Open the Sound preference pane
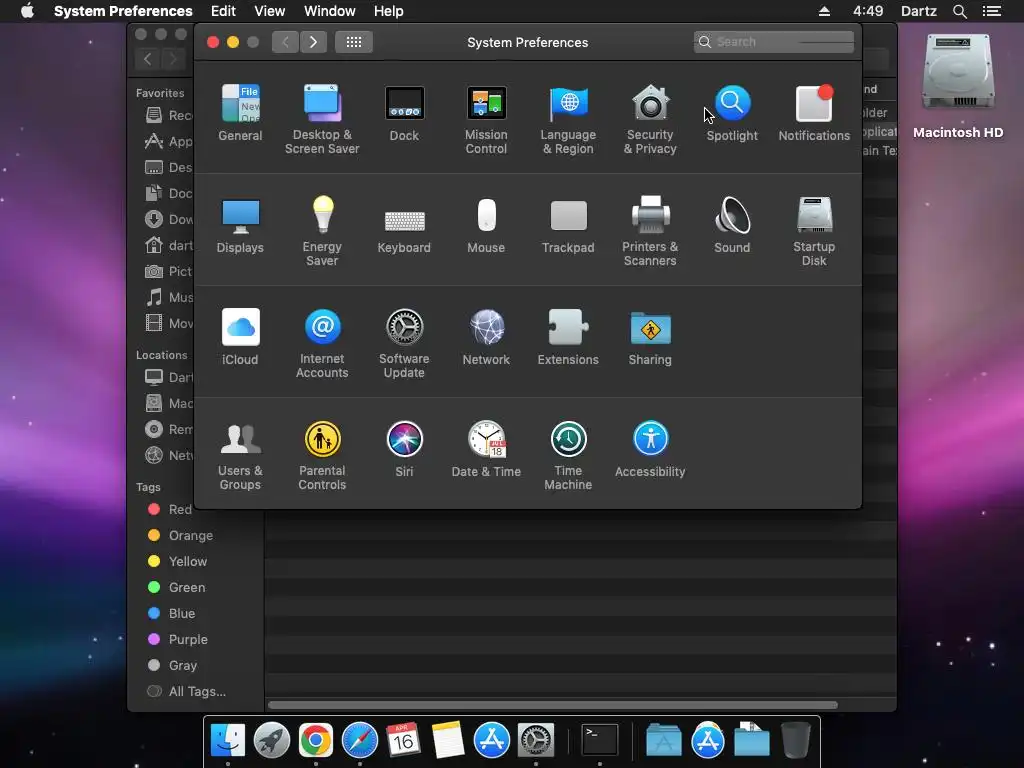Image resolution: width=1024 pixels, height=768 pixels. coord(732,225)
